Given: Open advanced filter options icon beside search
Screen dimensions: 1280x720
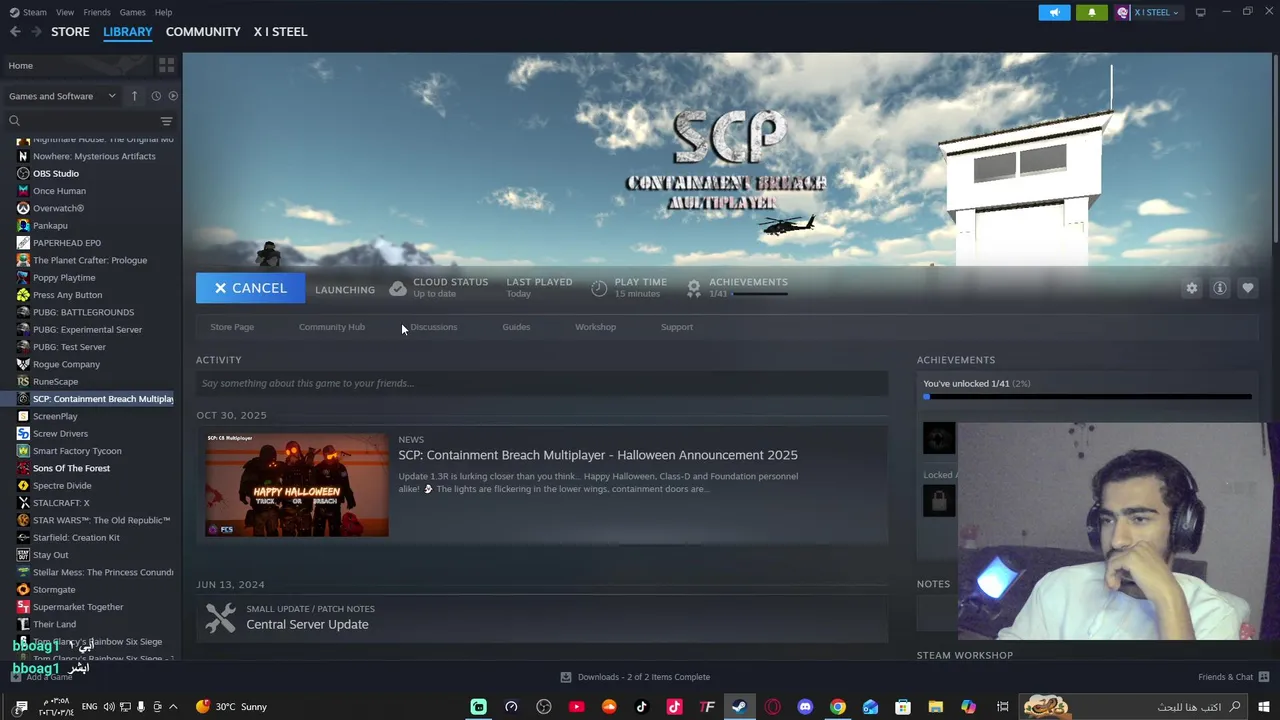Looking at the screenshot, I should (167, 121).
